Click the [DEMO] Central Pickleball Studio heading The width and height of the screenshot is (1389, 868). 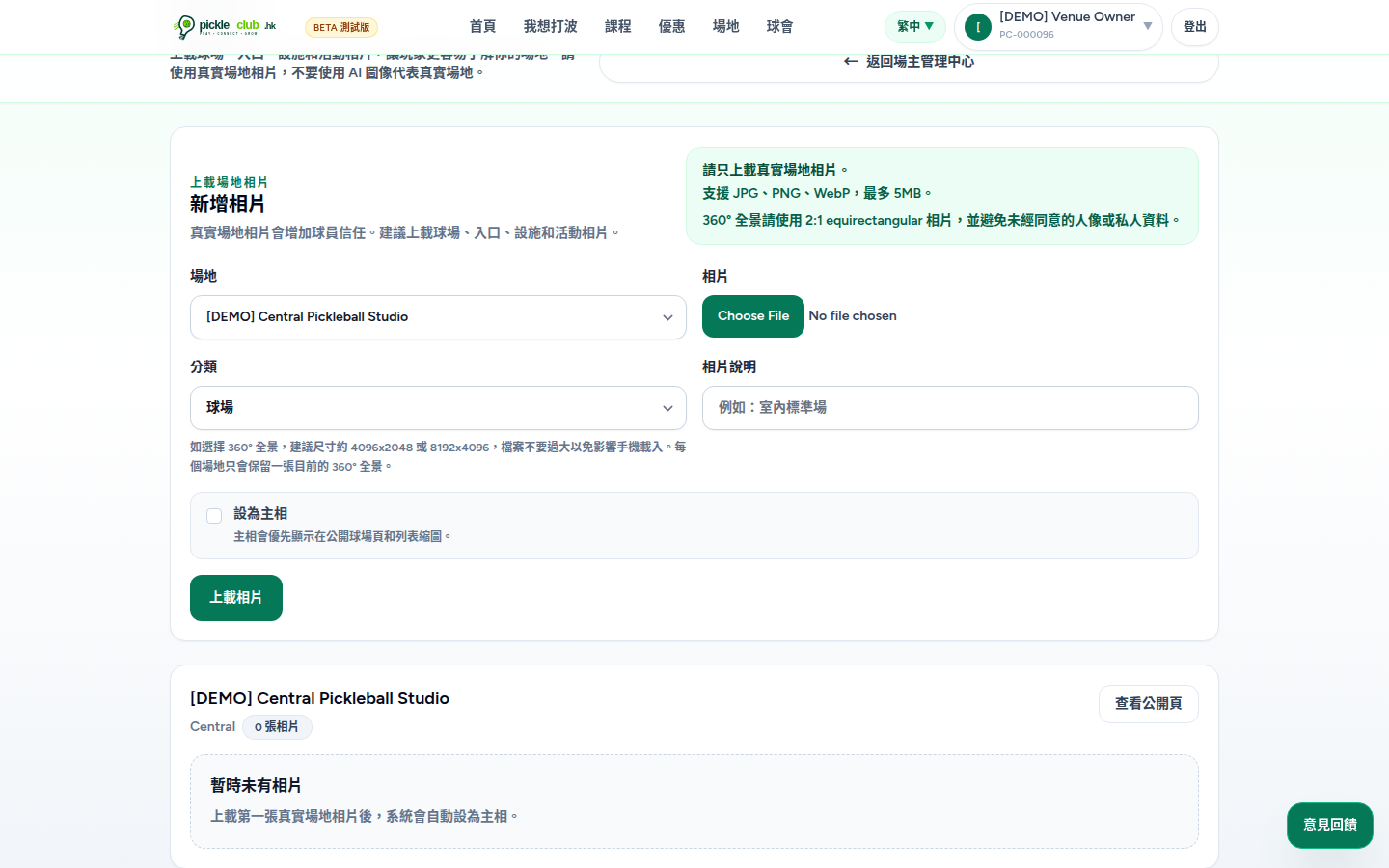(319, 698)
